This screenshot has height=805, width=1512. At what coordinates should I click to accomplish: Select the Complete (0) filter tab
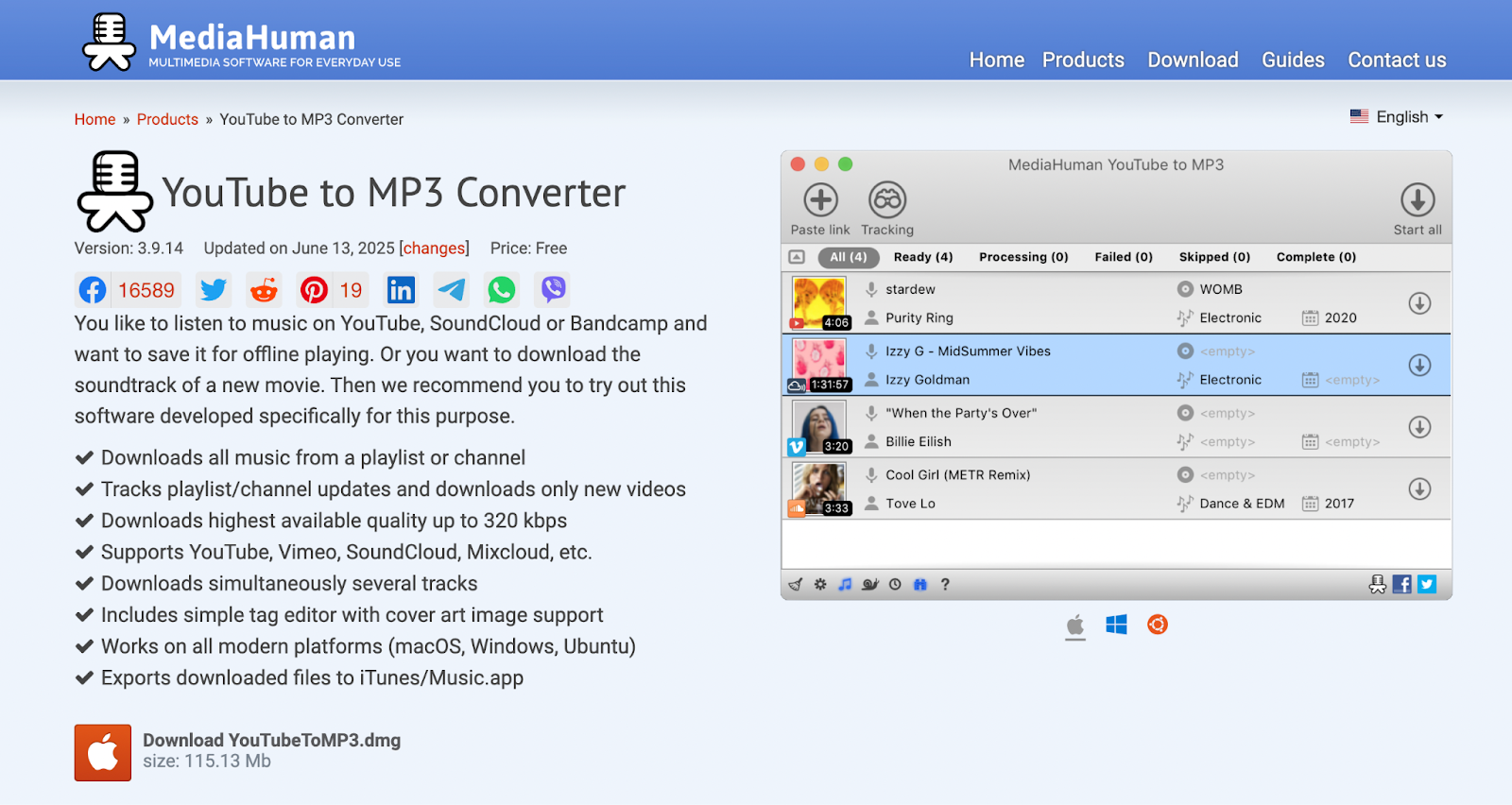click(x=1316, y=257)
